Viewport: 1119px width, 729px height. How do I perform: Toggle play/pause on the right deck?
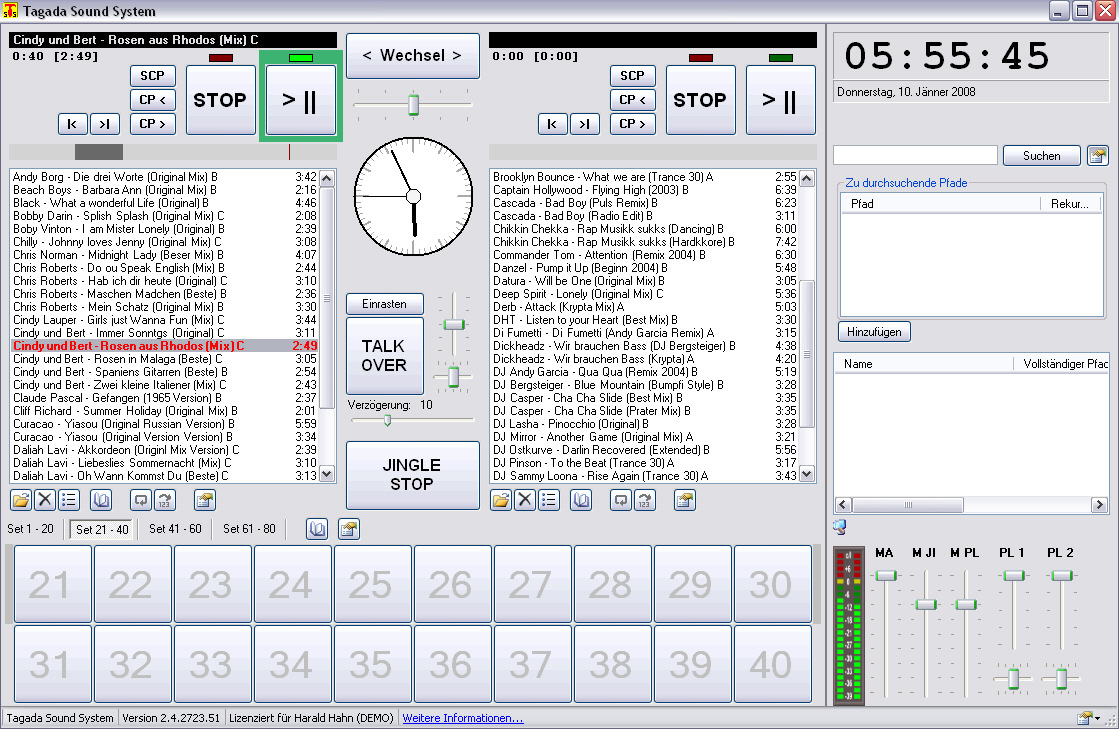tap(780, 100)
